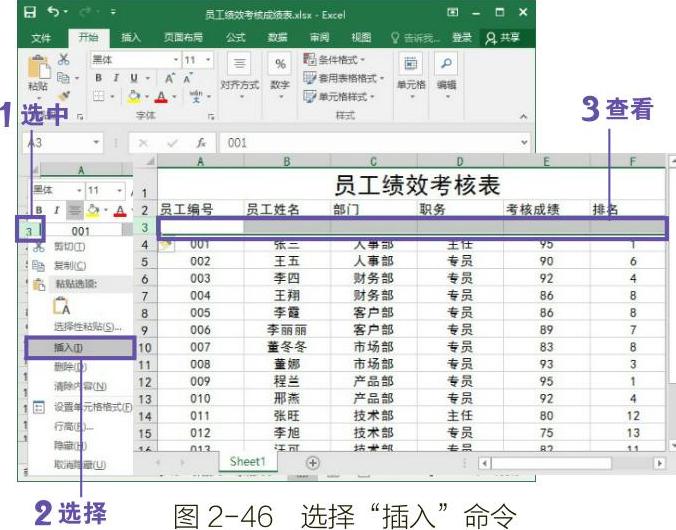Image resolution: width=676 pixels, height=530 pixels.
Task: Toggle Italic in the ribbon font group
Action: 115,78
